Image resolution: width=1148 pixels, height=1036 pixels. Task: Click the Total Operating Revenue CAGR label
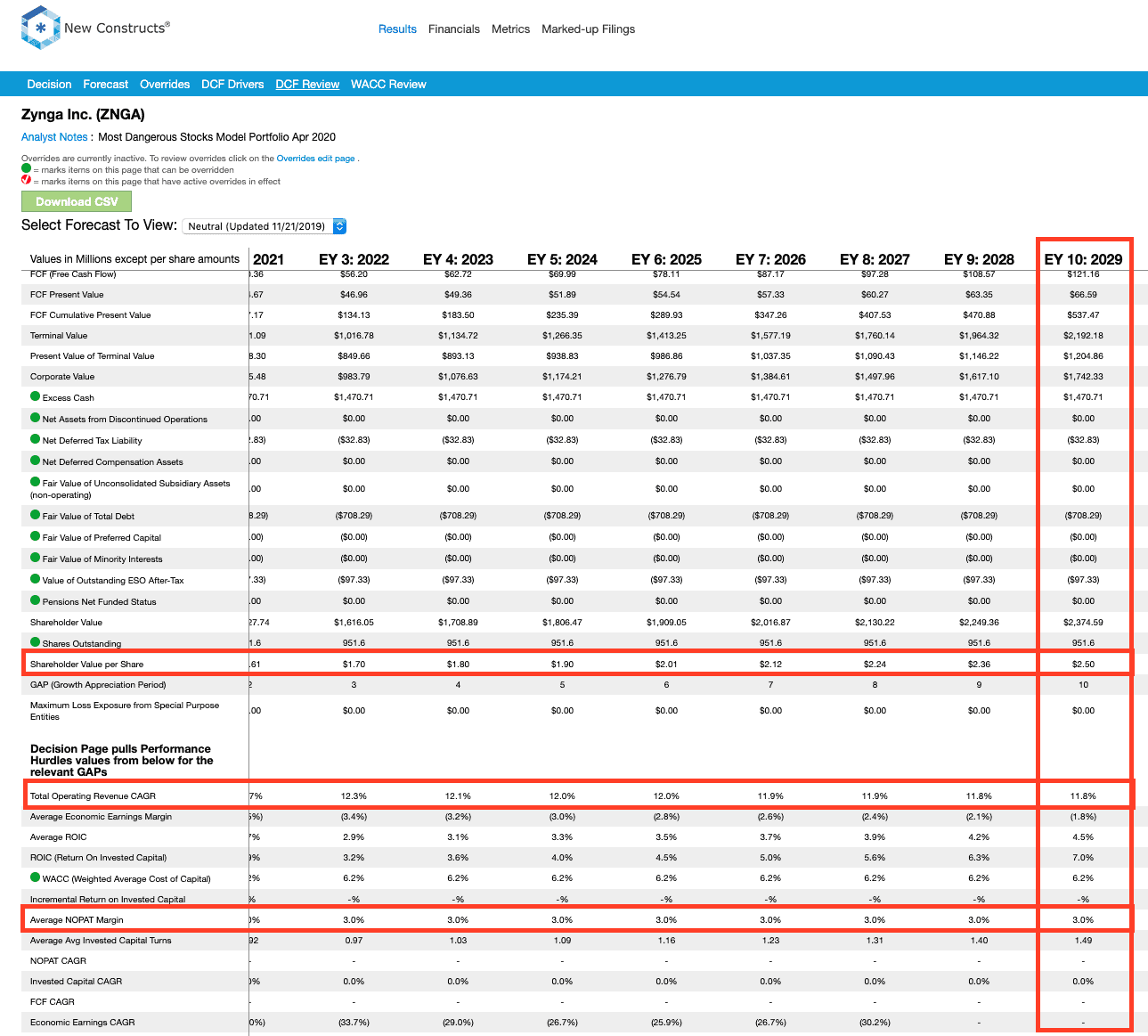point(93,796)
